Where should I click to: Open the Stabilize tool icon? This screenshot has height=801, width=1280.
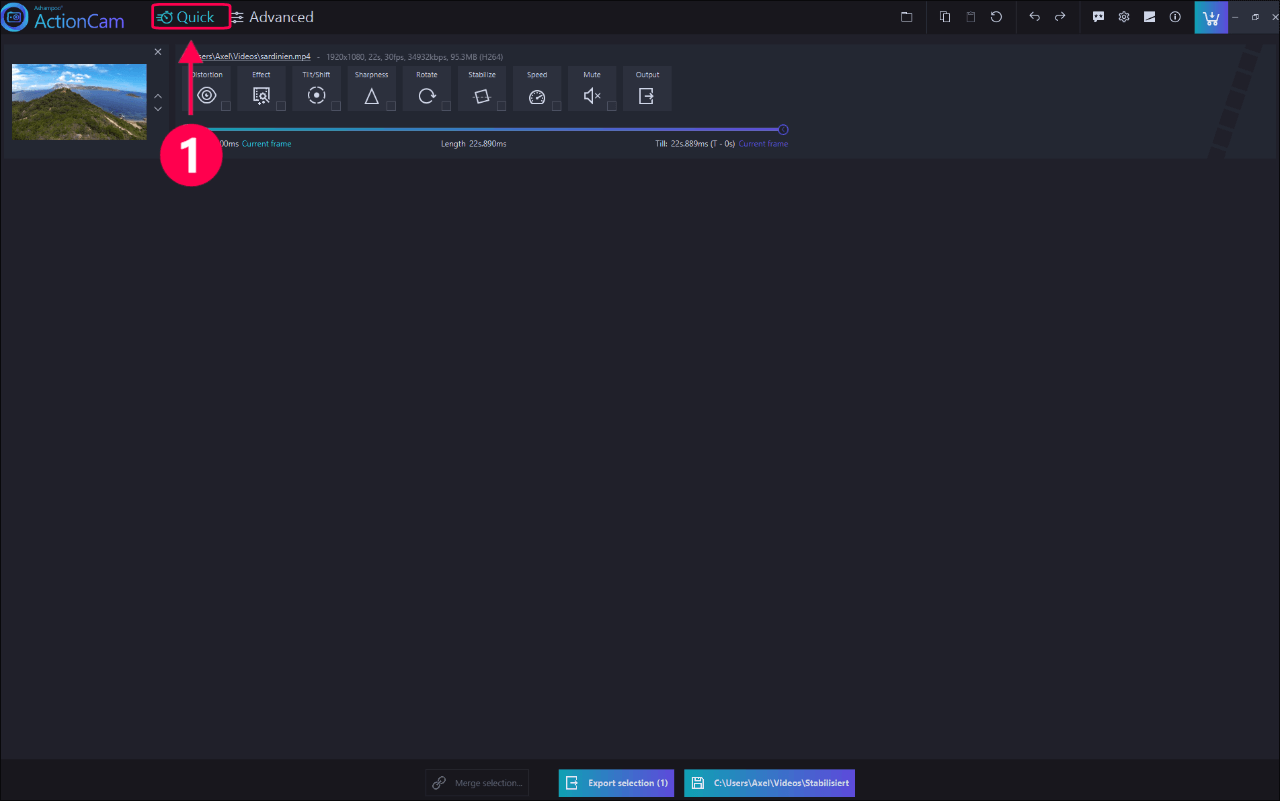tap(482, 96)
